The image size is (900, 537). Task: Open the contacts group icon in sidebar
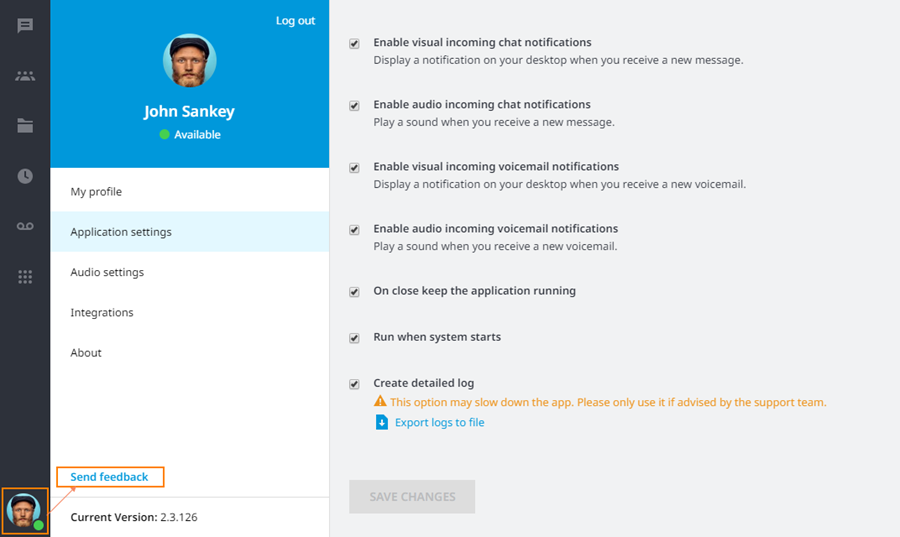pos(25,76)
